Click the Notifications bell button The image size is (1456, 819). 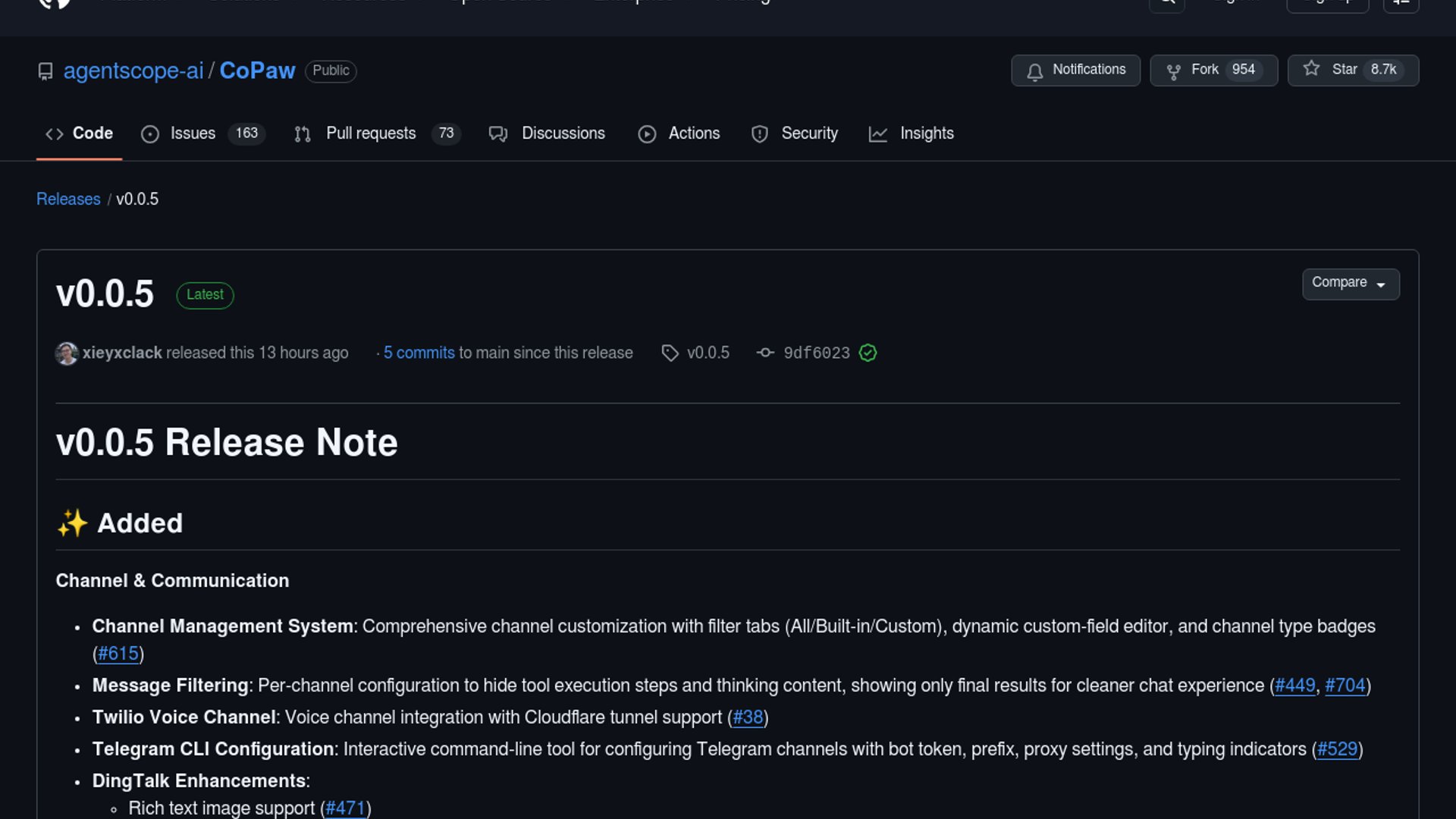click(1075, 71)
